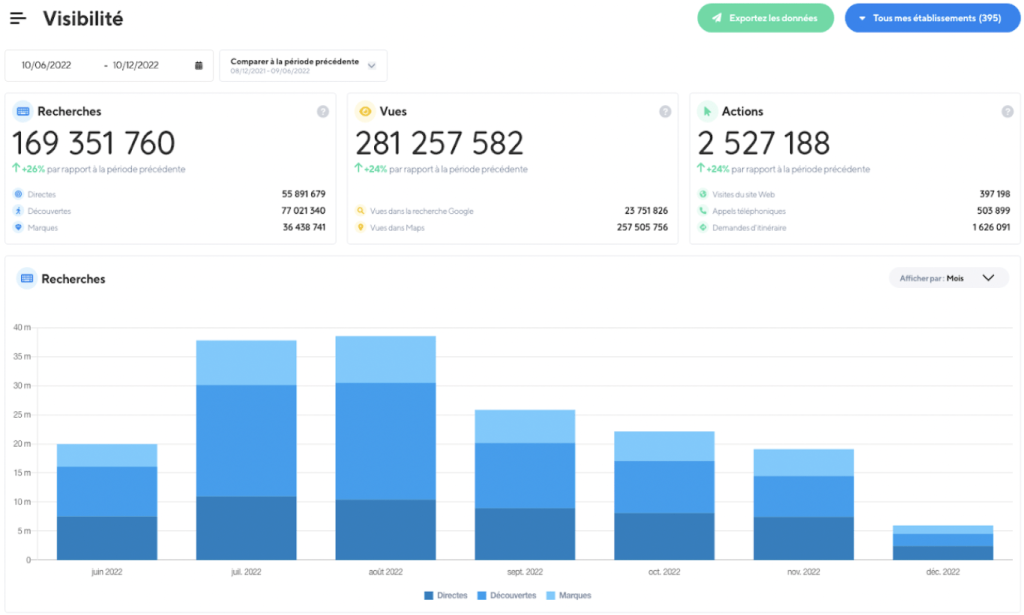Expand Comparer à la période précédente dropdown

303,65
